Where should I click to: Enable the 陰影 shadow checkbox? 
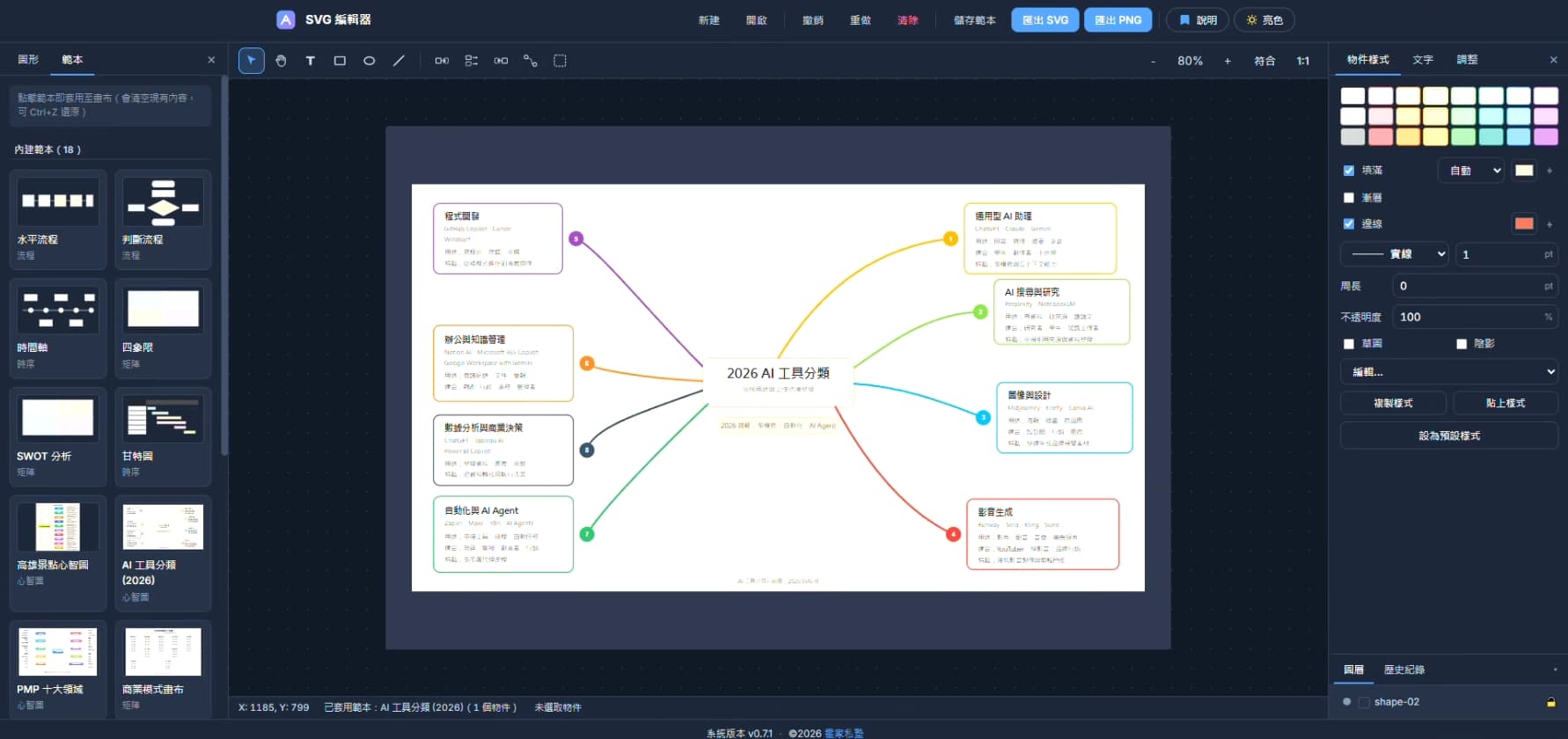coord(1462,344)
